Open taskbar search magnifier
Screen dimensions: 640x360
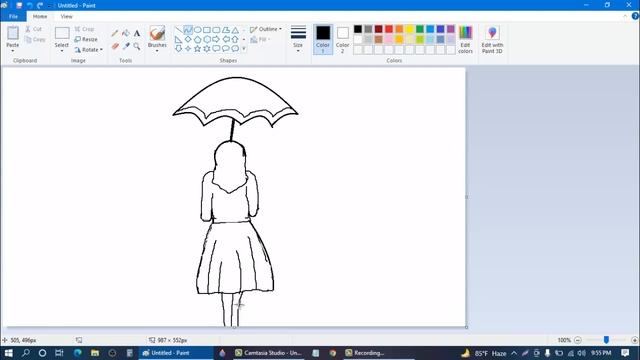click(x=25, y=353)
